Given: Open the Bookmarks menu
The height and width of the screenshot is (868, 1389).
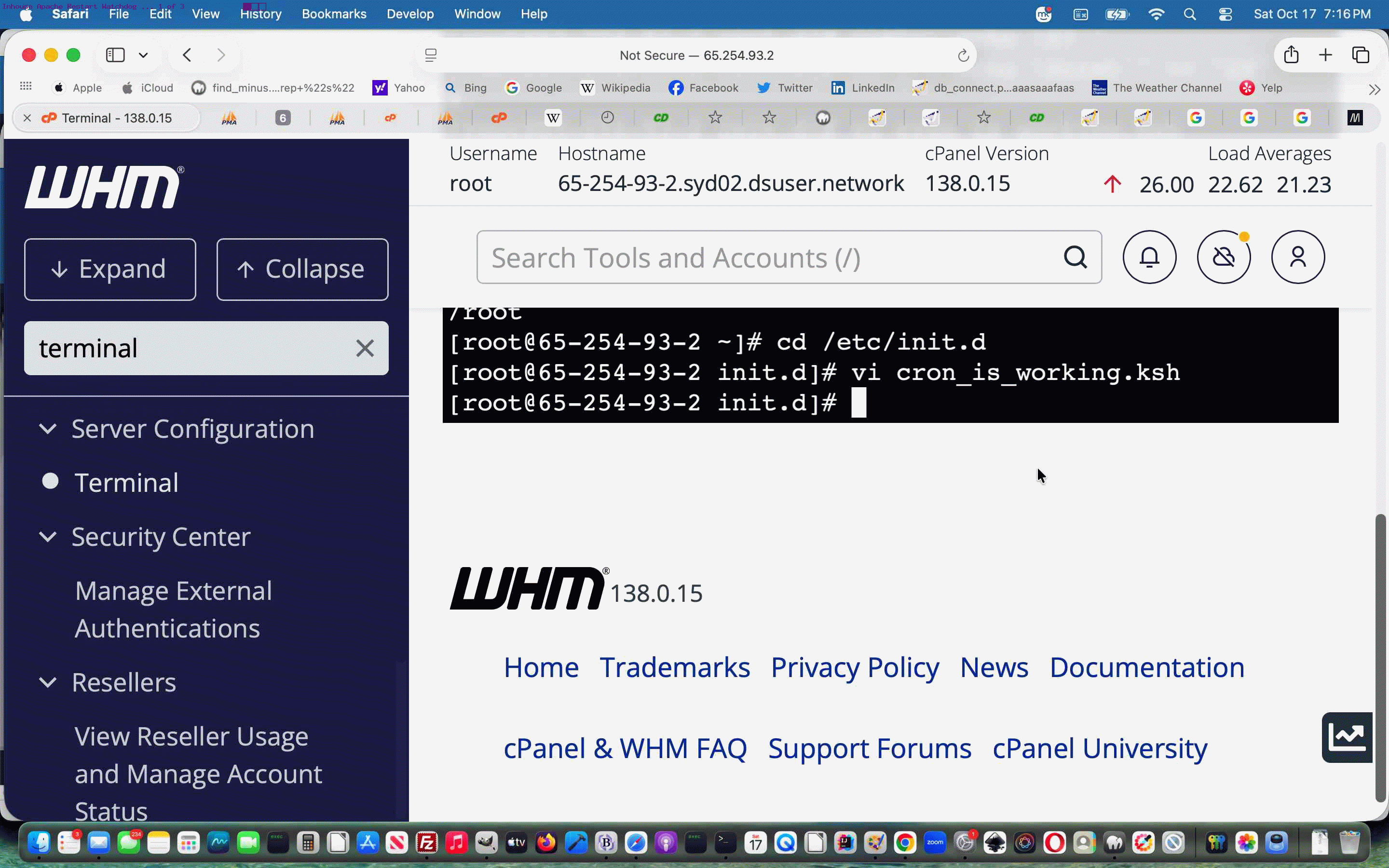Looking at the screenshot, I should [333, 14].
